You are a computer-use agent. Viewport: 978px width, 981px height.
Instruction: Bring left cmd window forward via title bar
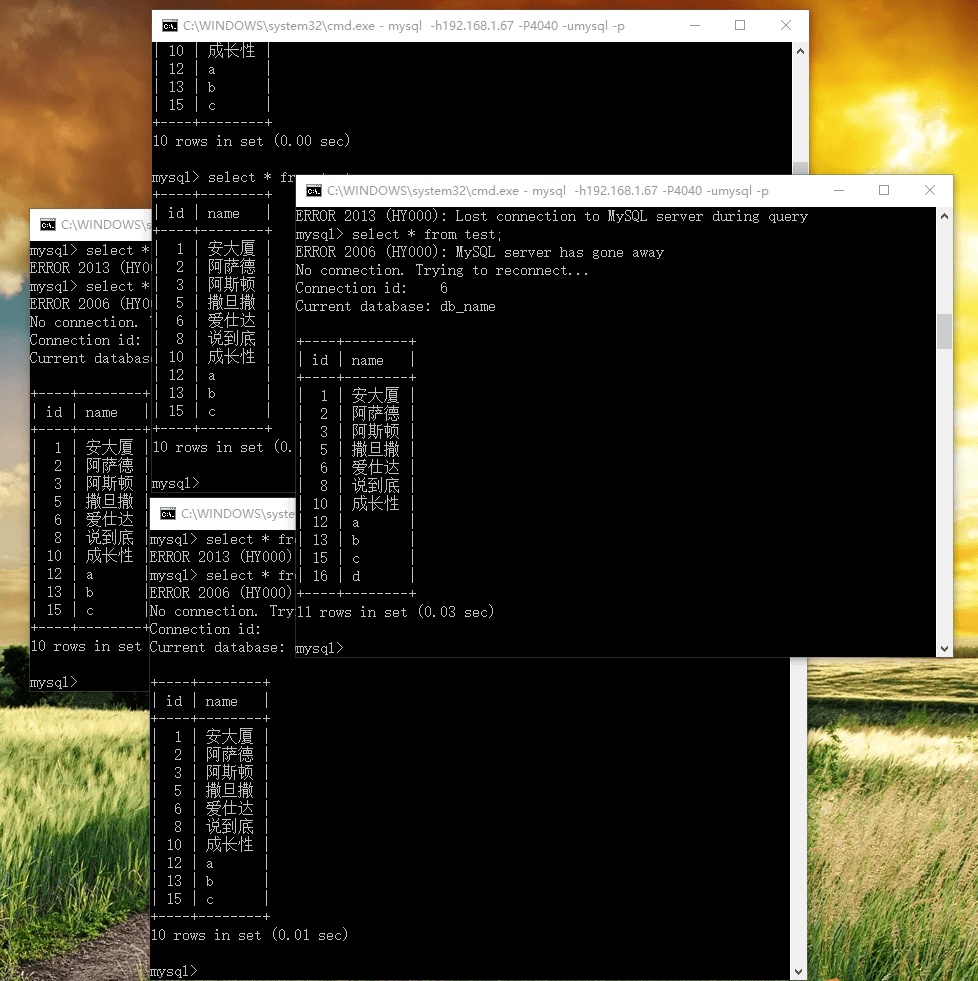(x=100, y=225)
